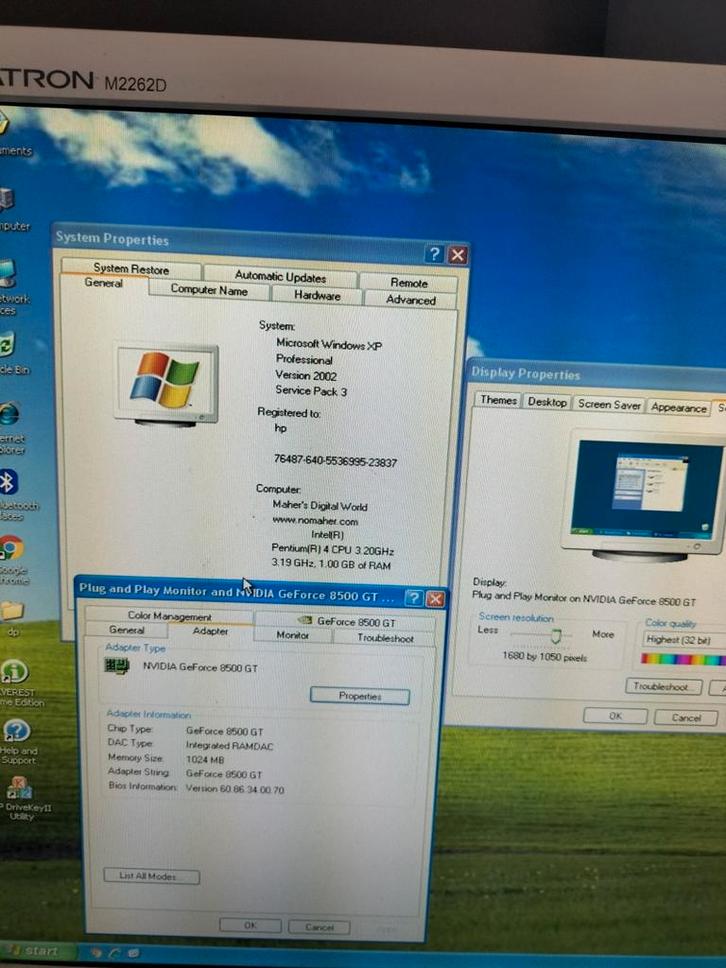Viewport: 726px width, 968px height.
Task: Select the Computer Name tab
Action: [x=208, y=290]
